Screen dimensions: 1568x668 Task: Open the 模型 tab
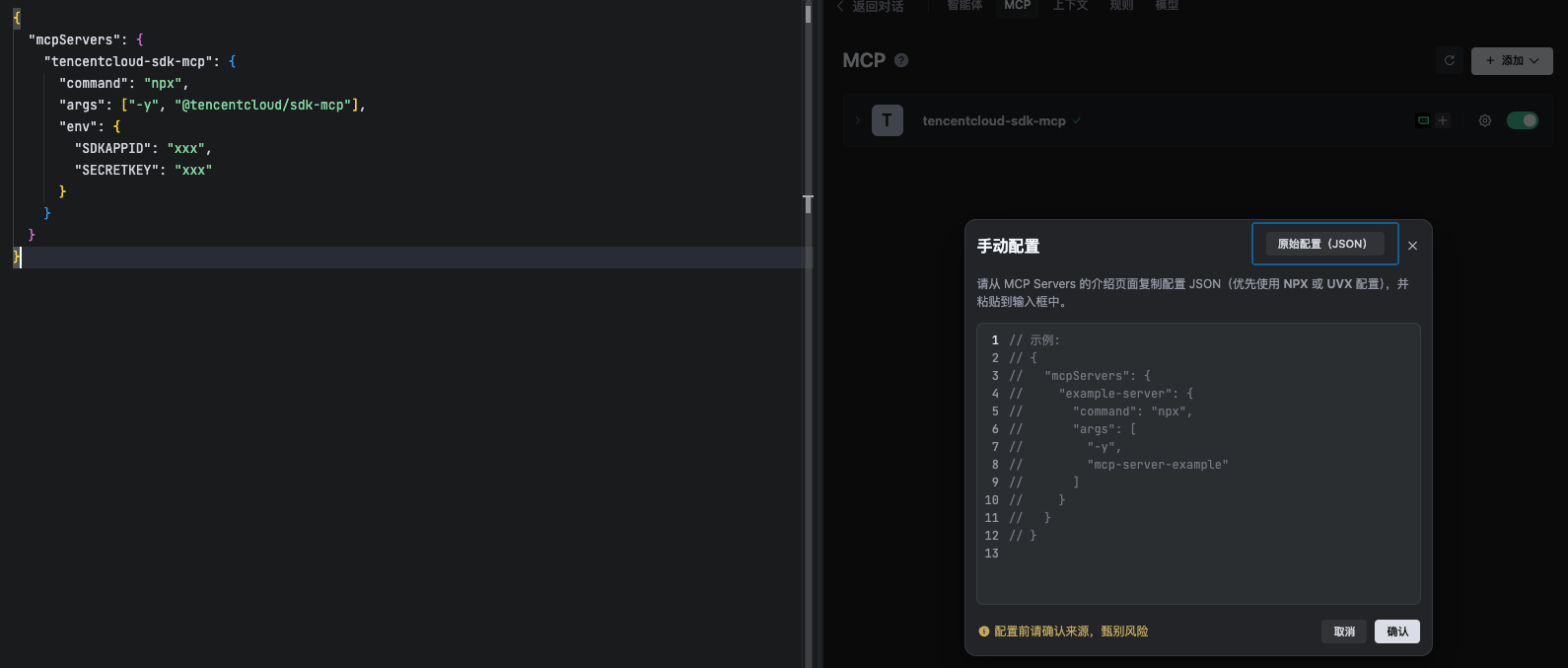point(1167,6)
